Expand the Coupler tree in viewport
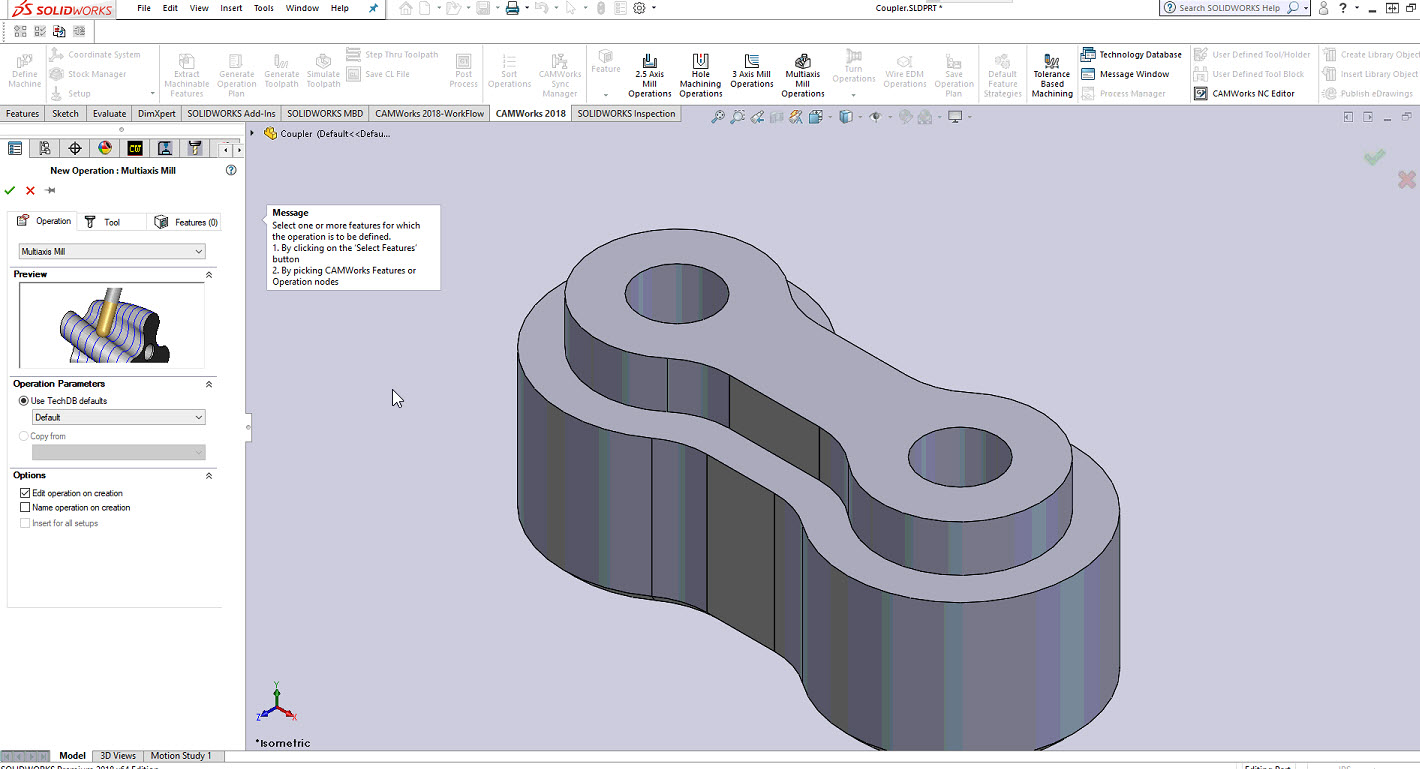The height and width of the screenshot is (769, 1420). (x=253, y=133)
